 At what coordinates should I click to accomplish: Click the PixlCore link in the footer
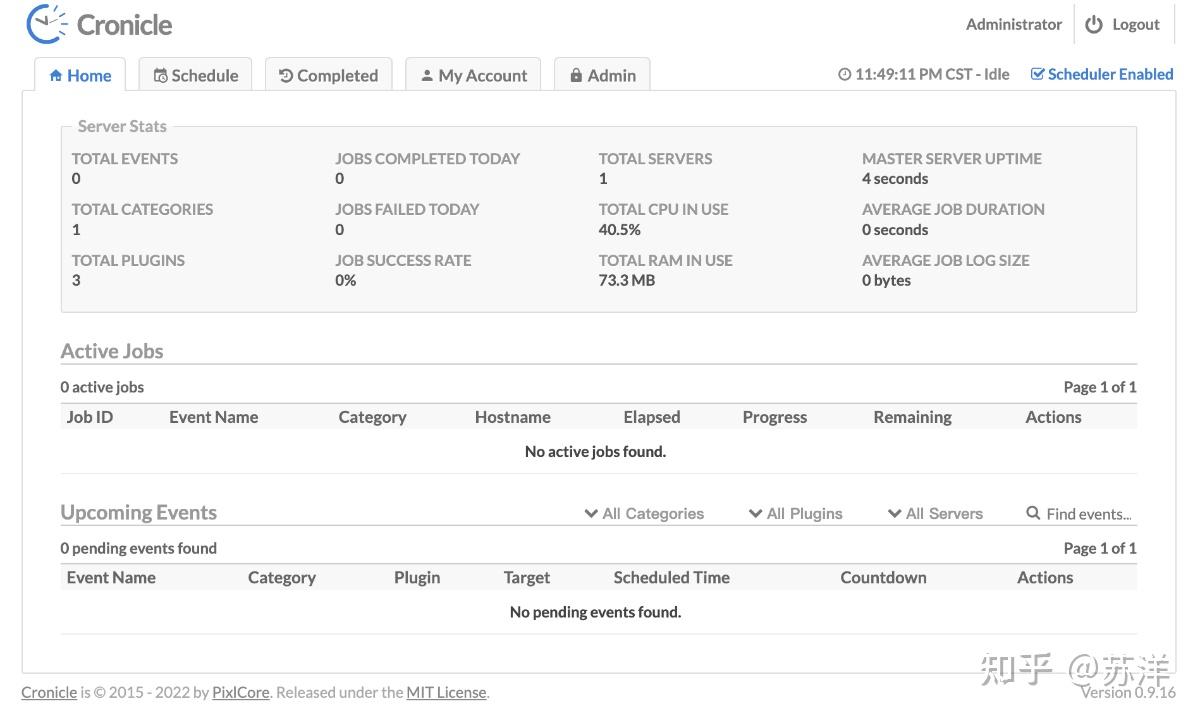pyautogui.click(x=240, y=691)
